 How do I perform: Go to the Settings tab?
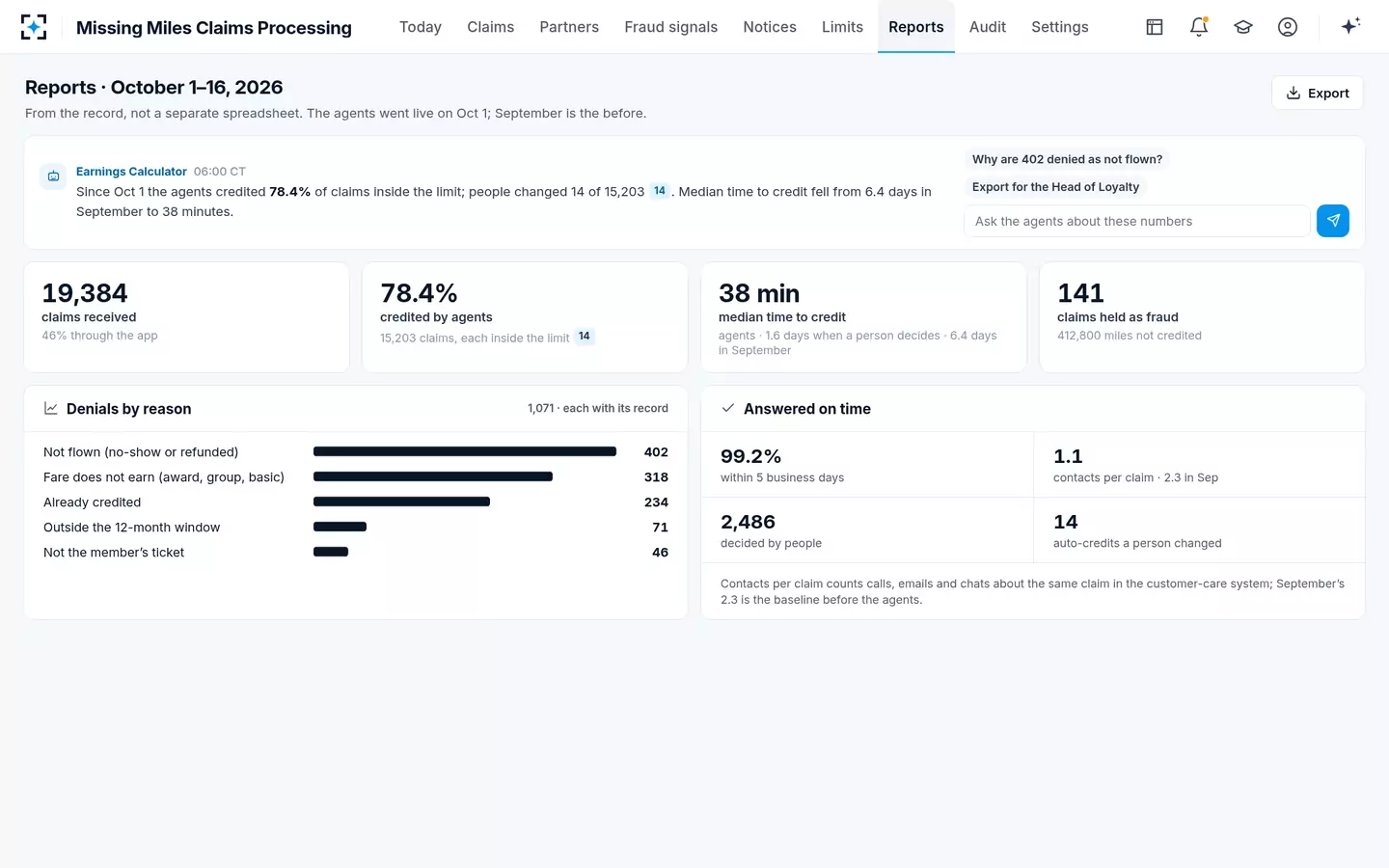[1060, 27]
